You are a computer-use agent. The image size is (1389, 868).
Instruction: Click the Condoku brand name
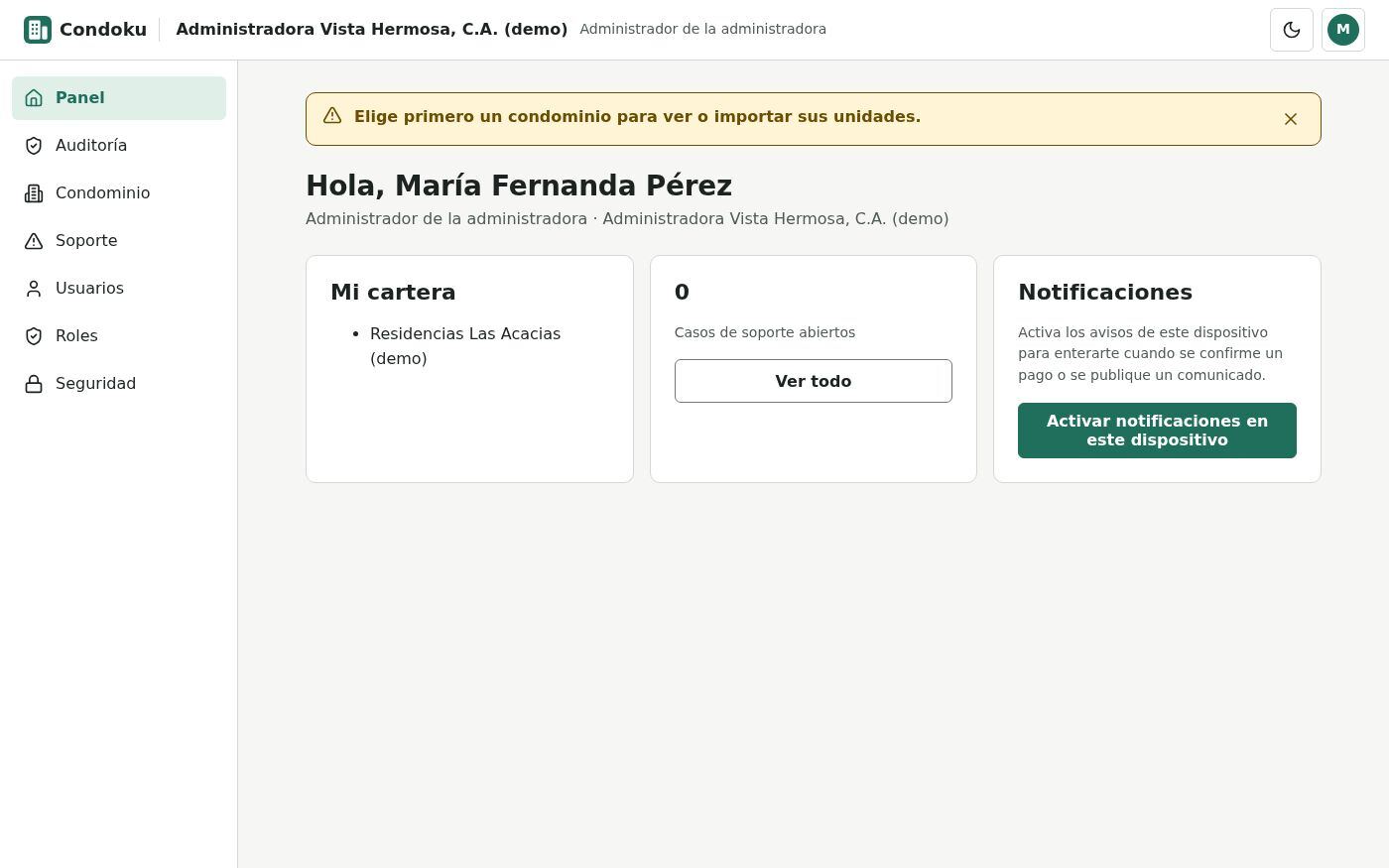pos(103,30)
